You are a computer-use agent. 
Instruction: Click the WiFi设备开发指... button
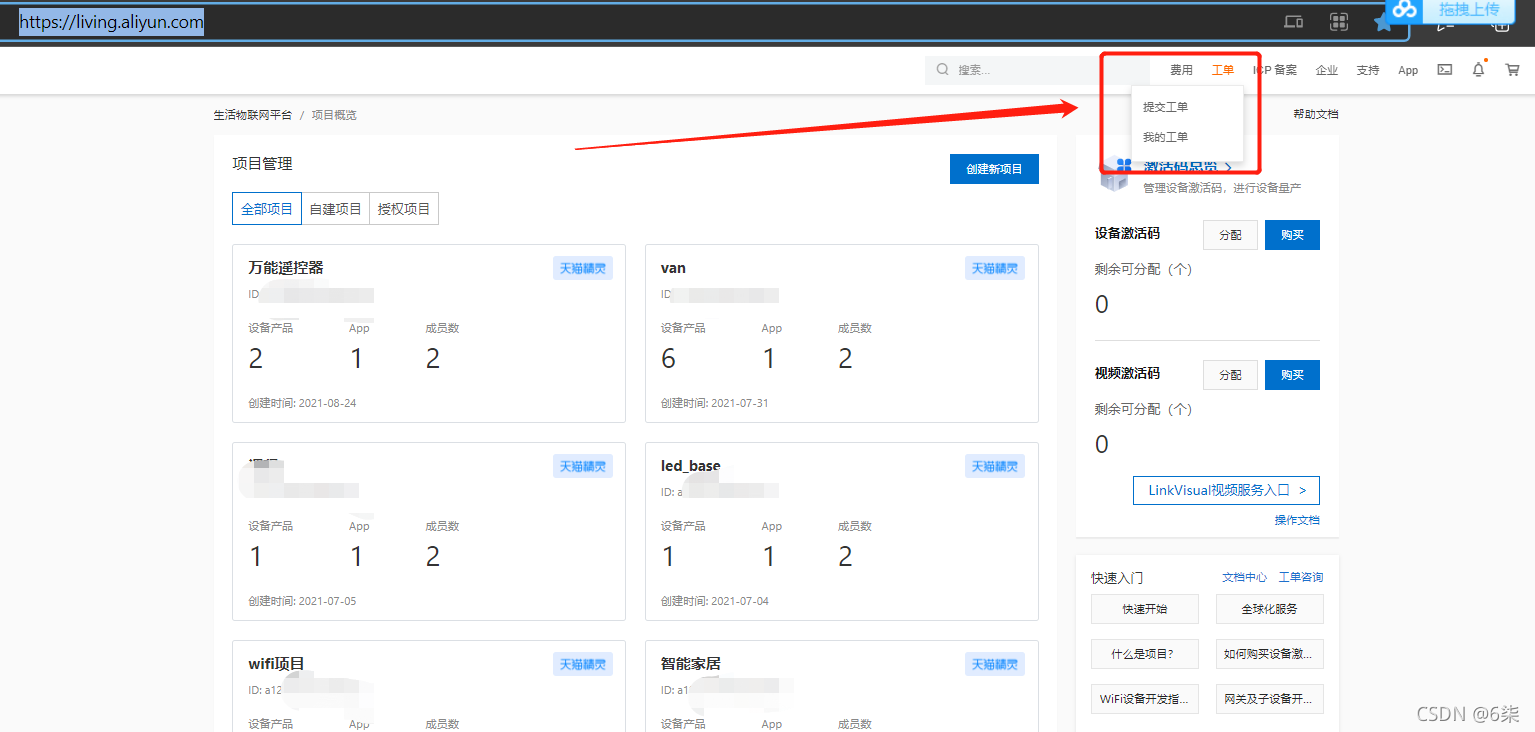[1145, 699]
